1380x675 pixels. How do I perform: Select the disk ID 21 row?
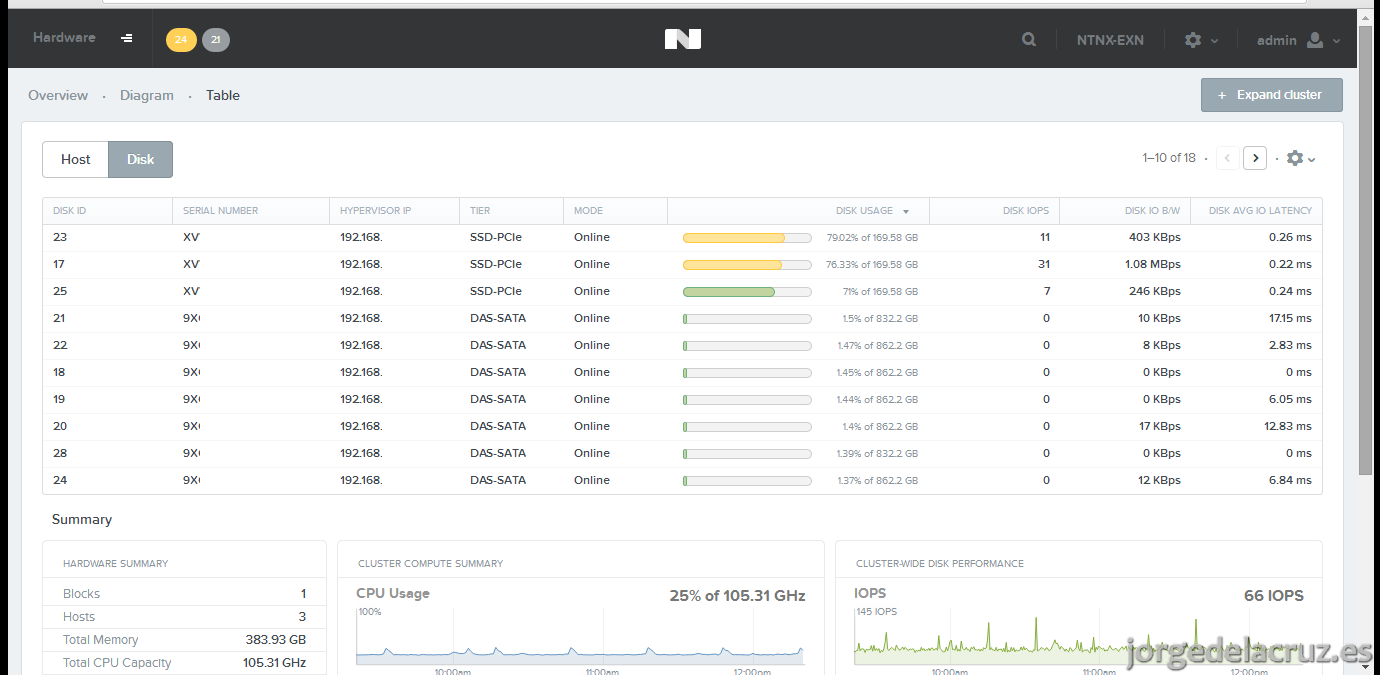point(682,318)
